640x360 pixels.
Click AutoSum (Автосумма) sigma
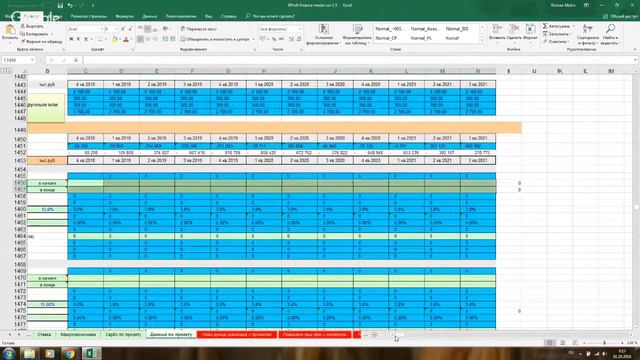pos(558,26)
